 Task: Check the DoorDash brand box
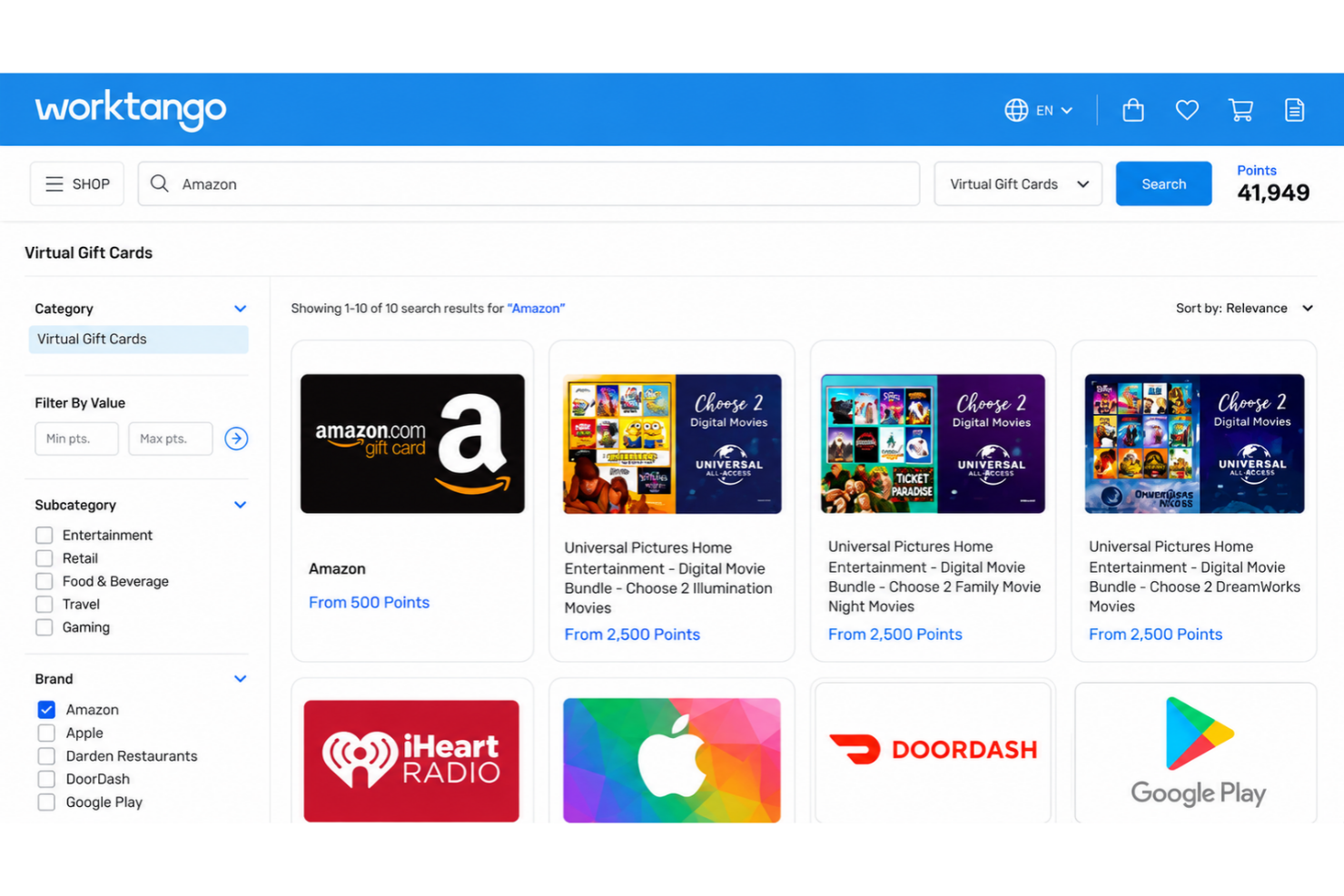[46, 779]
